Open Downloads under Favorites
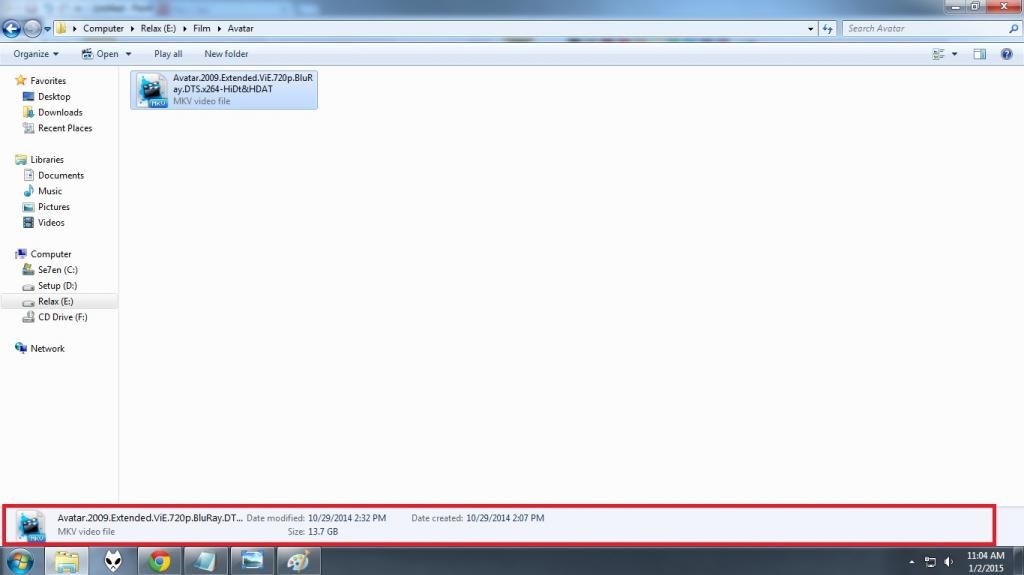Image resolution: width=1024 pixels, height=575 pixels. [60, 112]
